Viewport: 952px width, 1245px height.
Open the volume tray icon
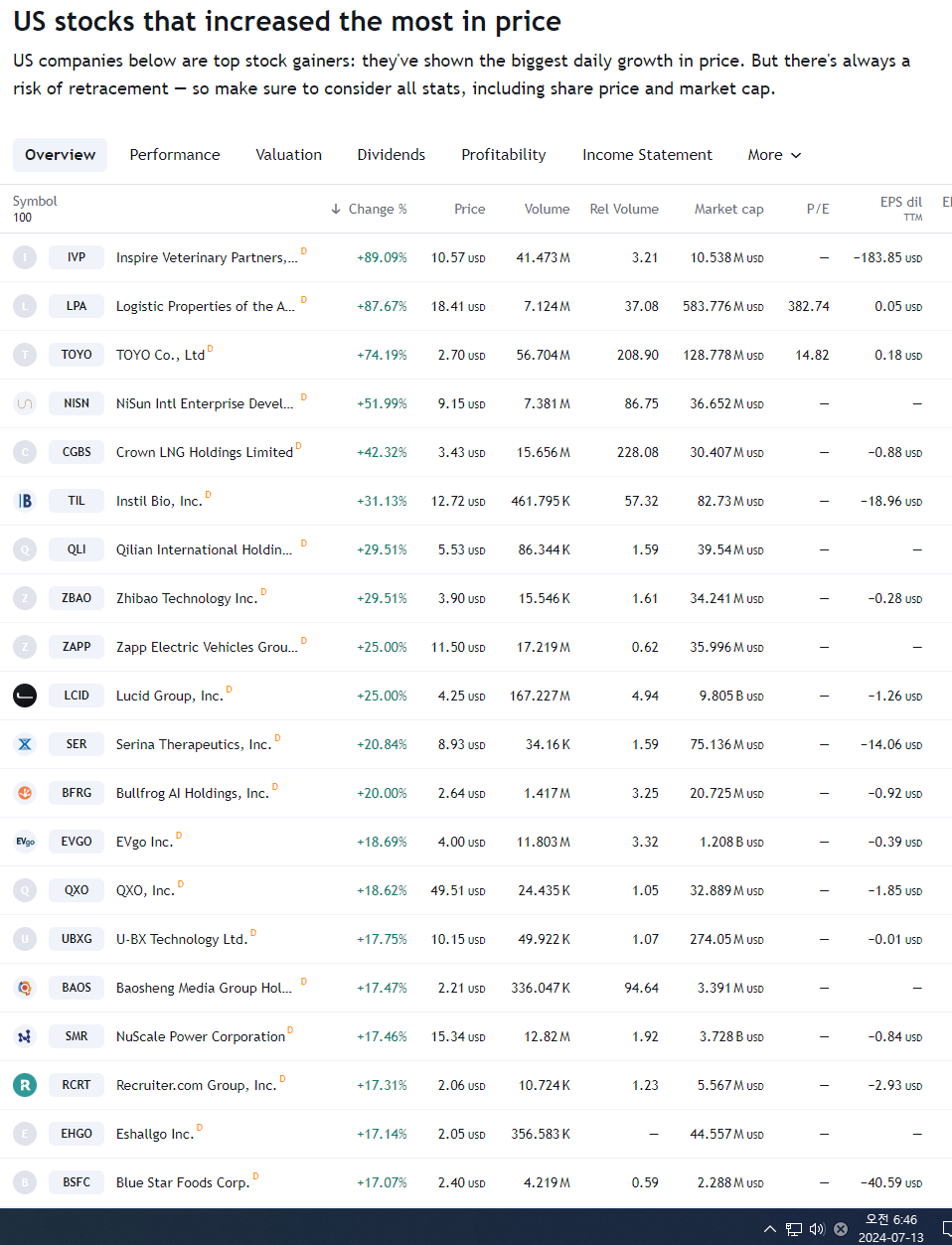(817, 1229)
